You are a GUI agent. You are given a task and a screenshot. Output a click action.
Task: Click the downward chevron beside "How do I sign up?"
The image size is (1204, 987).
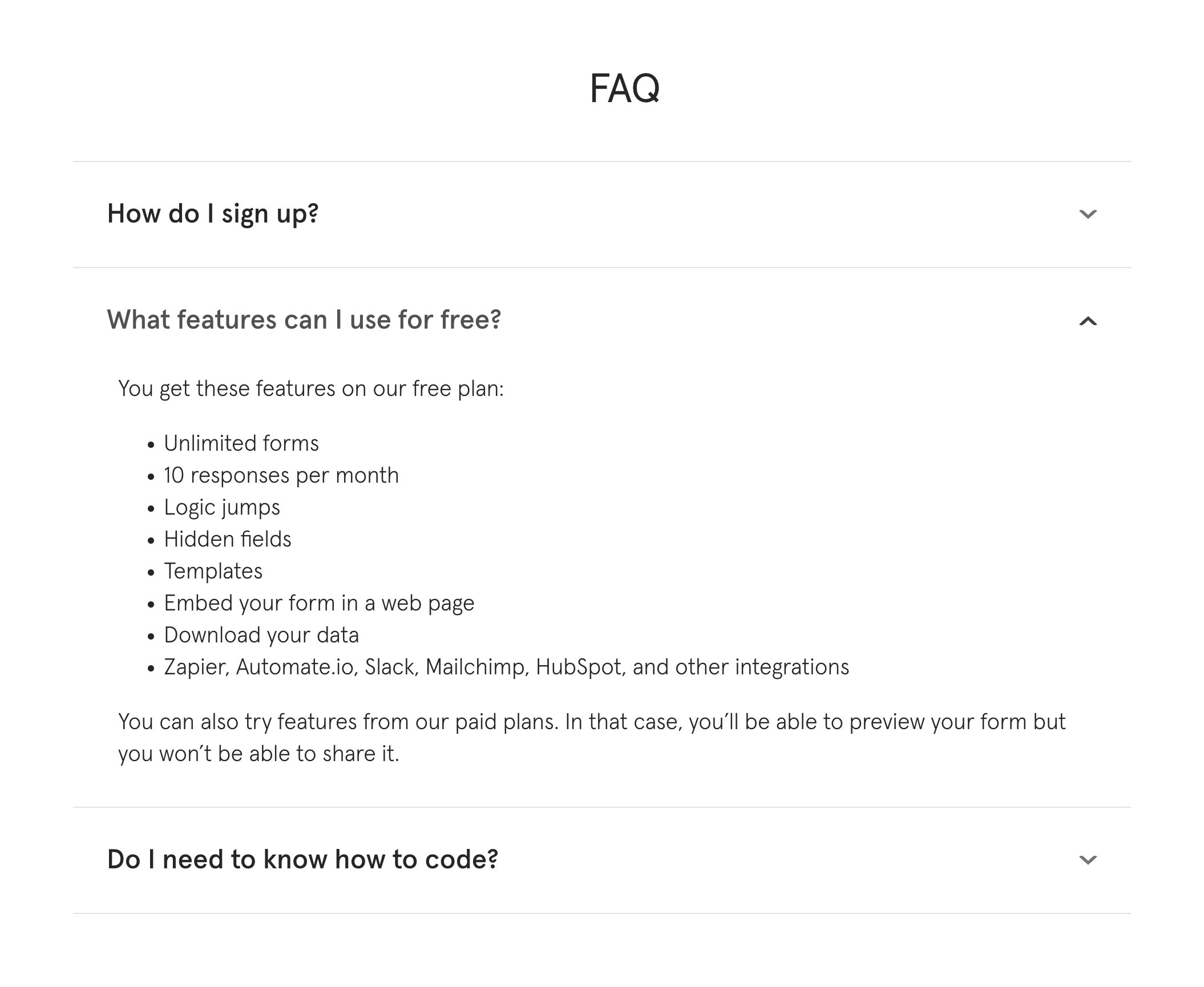pos(1089,215)
